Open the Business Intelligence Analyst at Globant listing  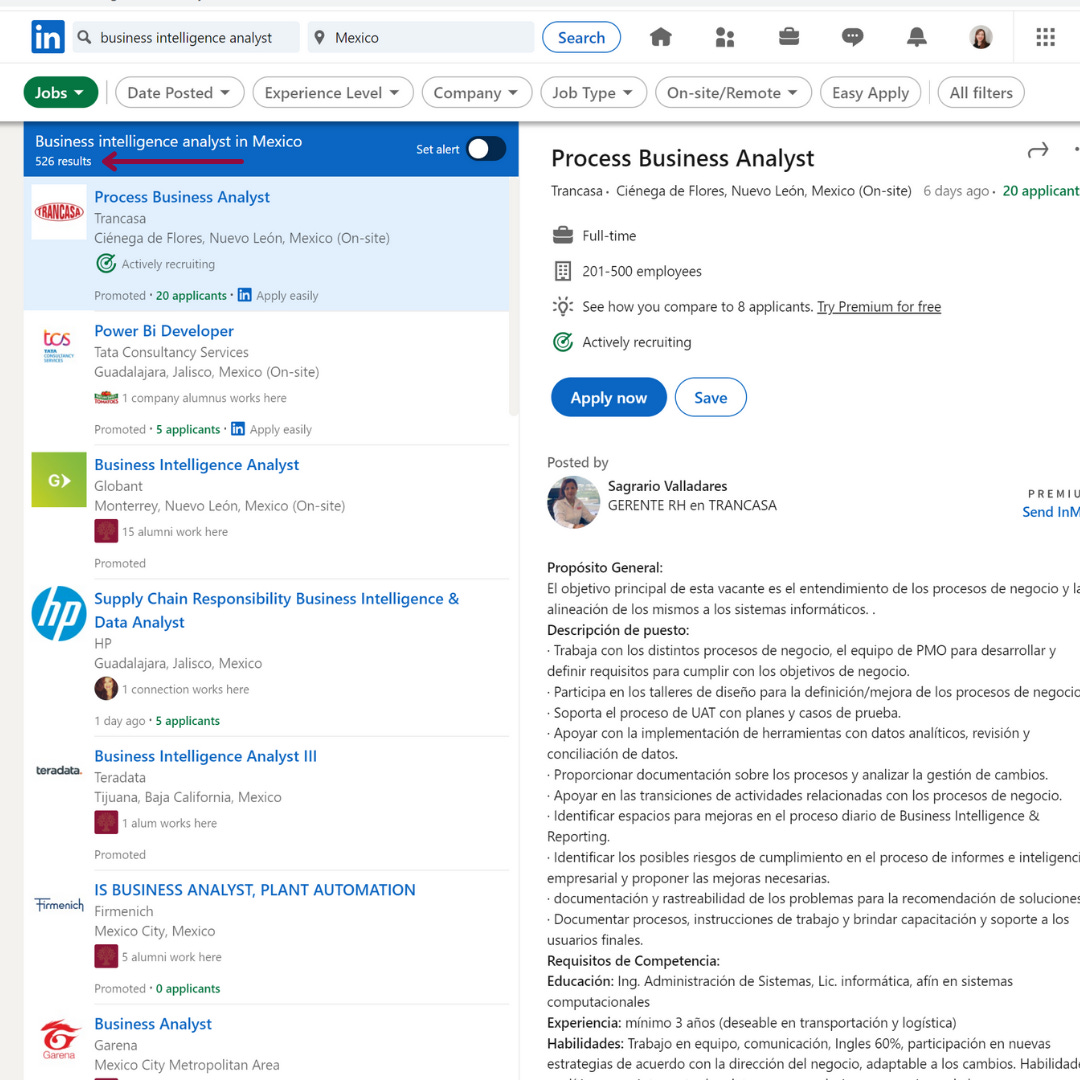pos(196,464)
